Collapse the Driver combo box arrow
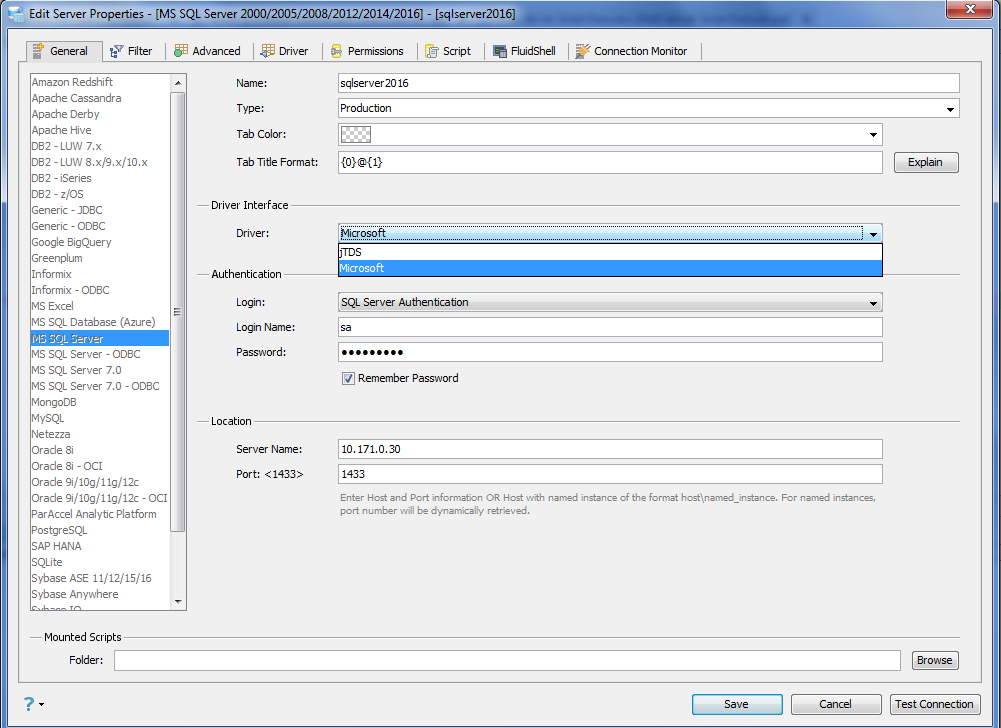The width and height of the screenshot is (1001, 728). pos(873,234)
